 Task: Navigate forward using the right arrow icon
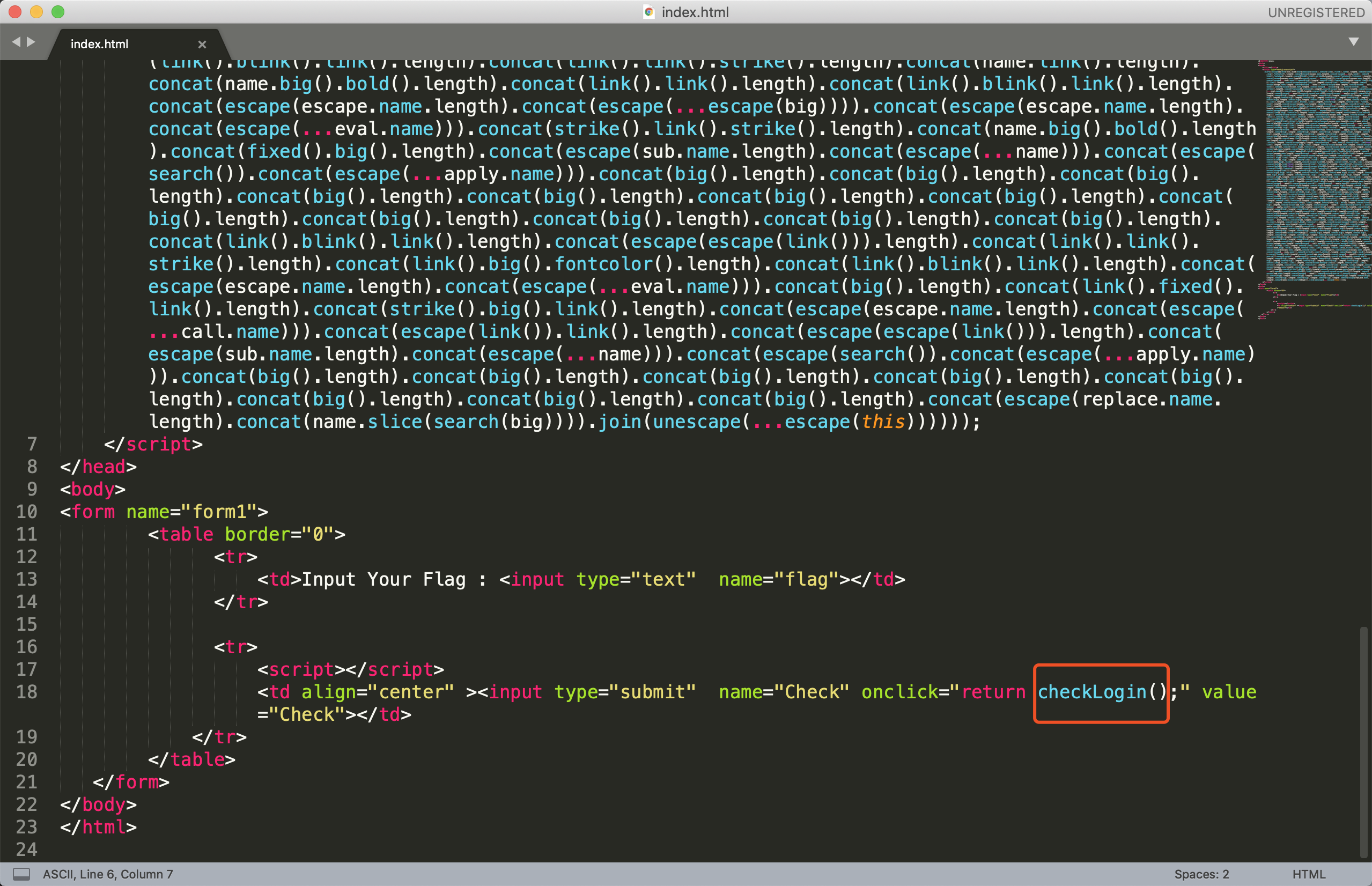31,41
